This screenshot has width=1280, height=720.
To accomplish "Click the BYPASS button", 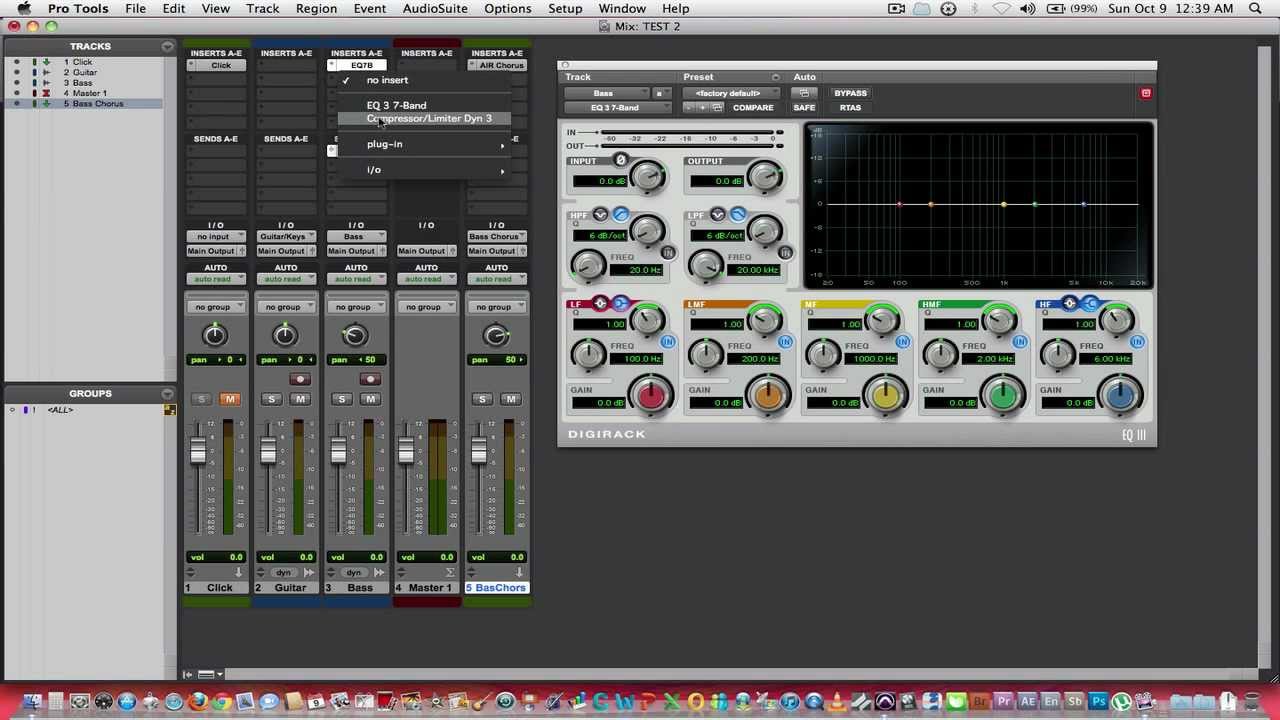I will 850,93.
